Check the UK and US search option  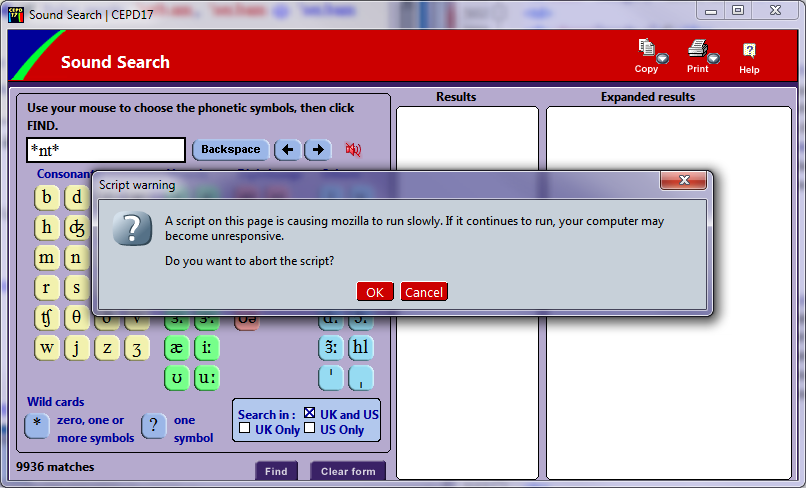(310, 413)
